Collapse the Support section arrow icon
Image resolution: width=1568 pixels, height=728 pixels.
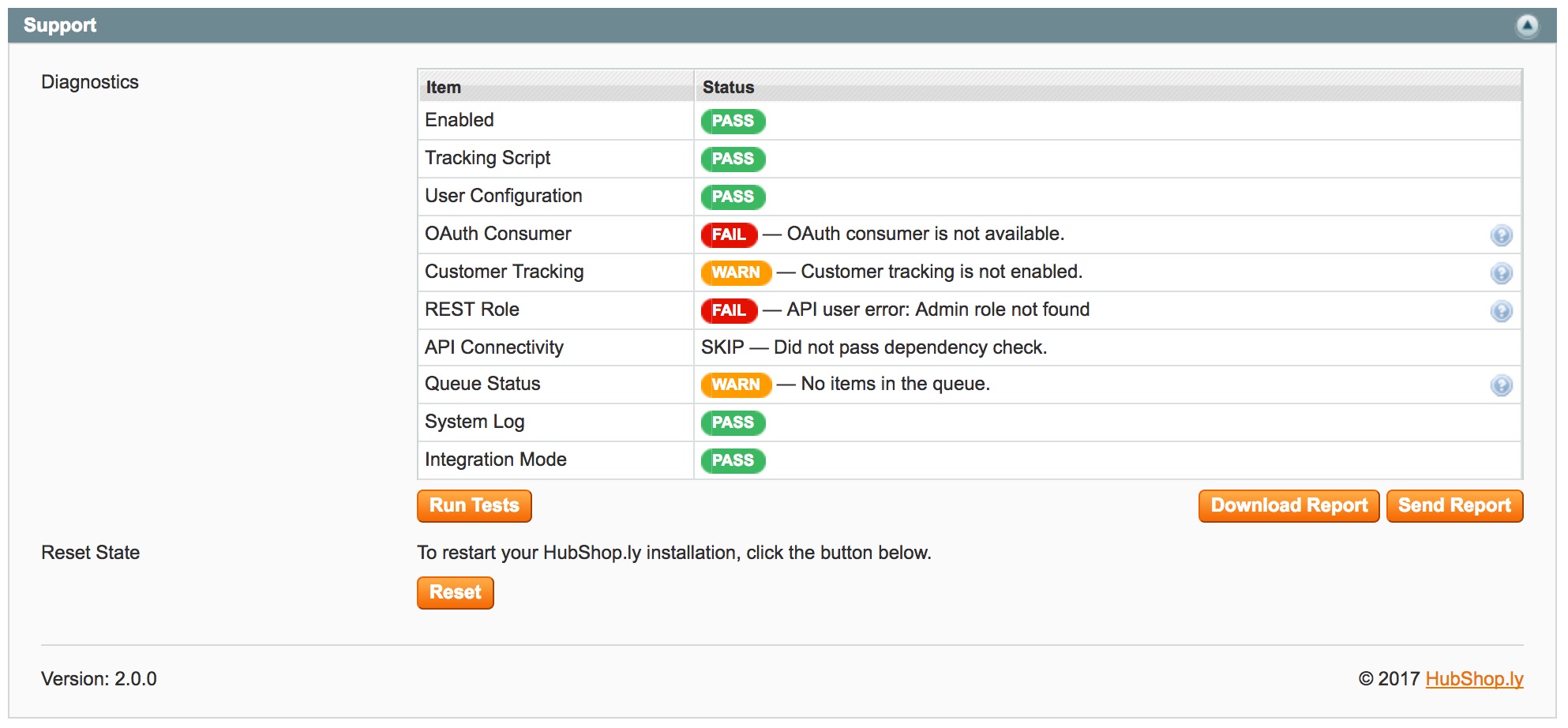tap(1528, 26)
